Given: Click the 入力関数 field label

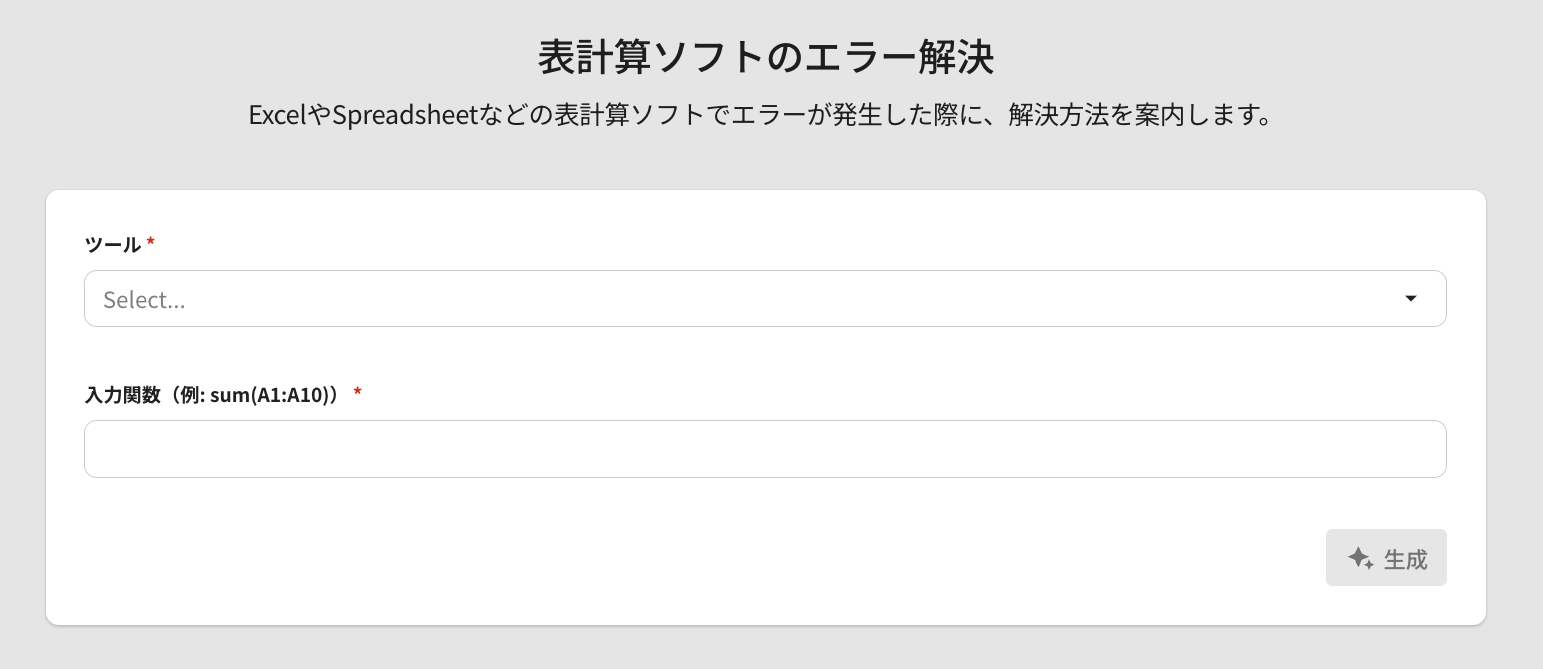Looking at the screenshot, I should [122, 394].
